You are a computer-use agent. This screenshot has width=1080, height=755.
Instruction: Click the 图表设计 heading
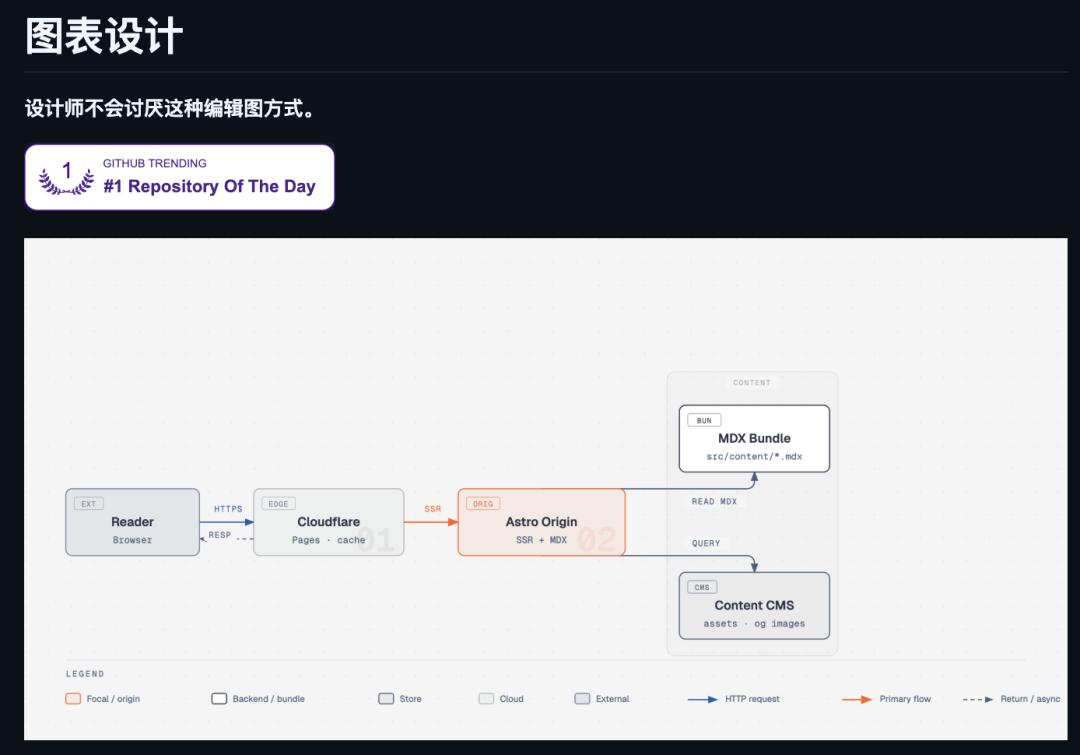click(104, 36)
